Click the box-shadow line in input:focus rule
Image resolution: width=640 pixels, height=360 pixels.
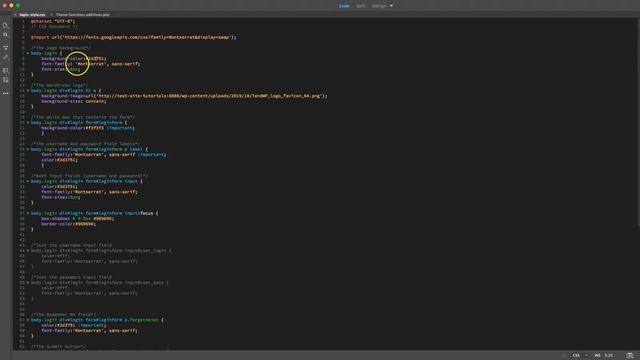(x=78, y=218)
